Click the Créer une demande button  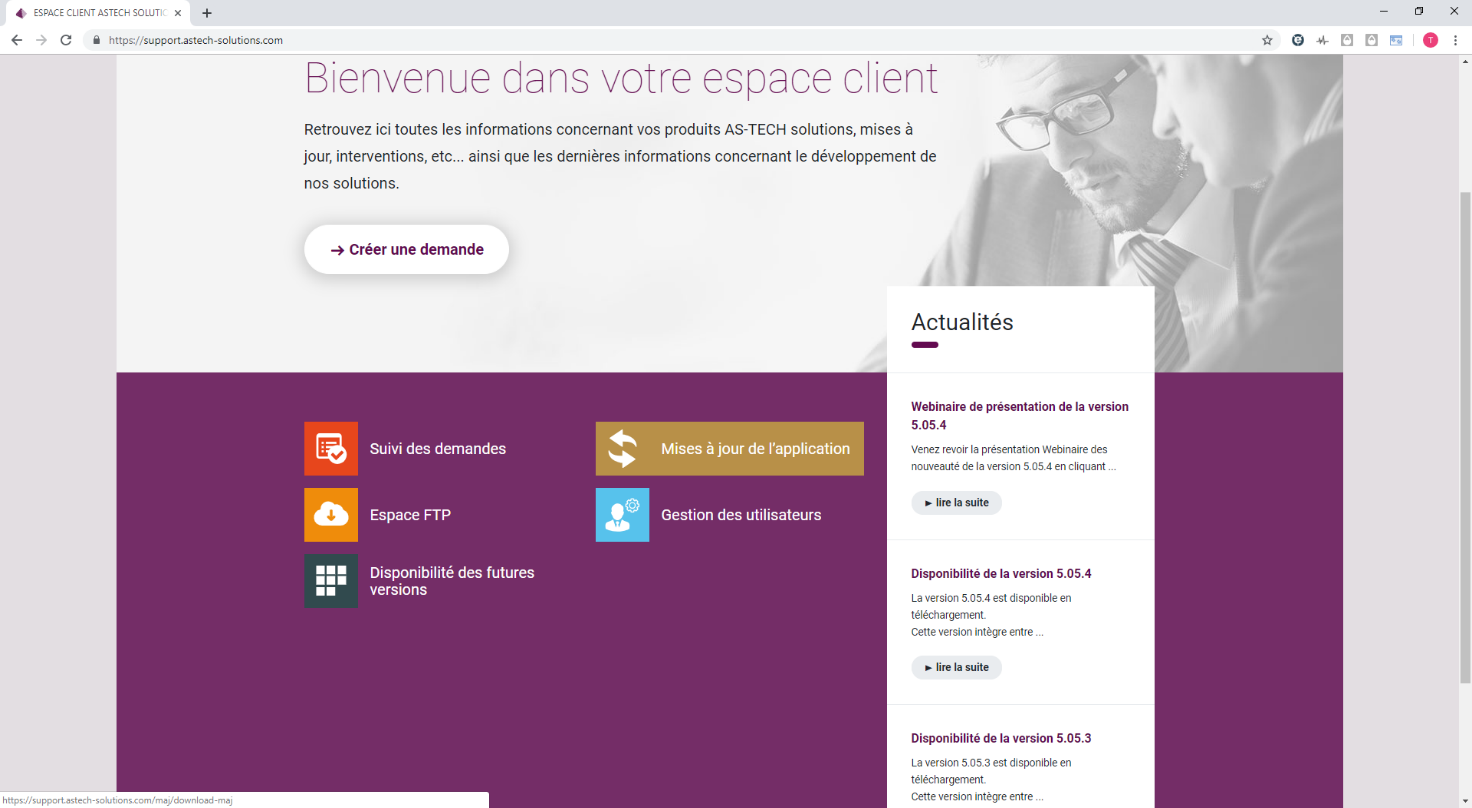click(x=406, y=249)
